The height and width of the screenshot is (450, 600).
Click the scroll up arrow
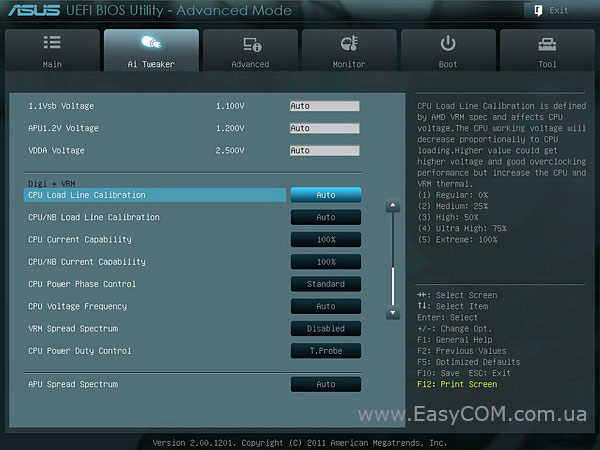tap(393, 205)
